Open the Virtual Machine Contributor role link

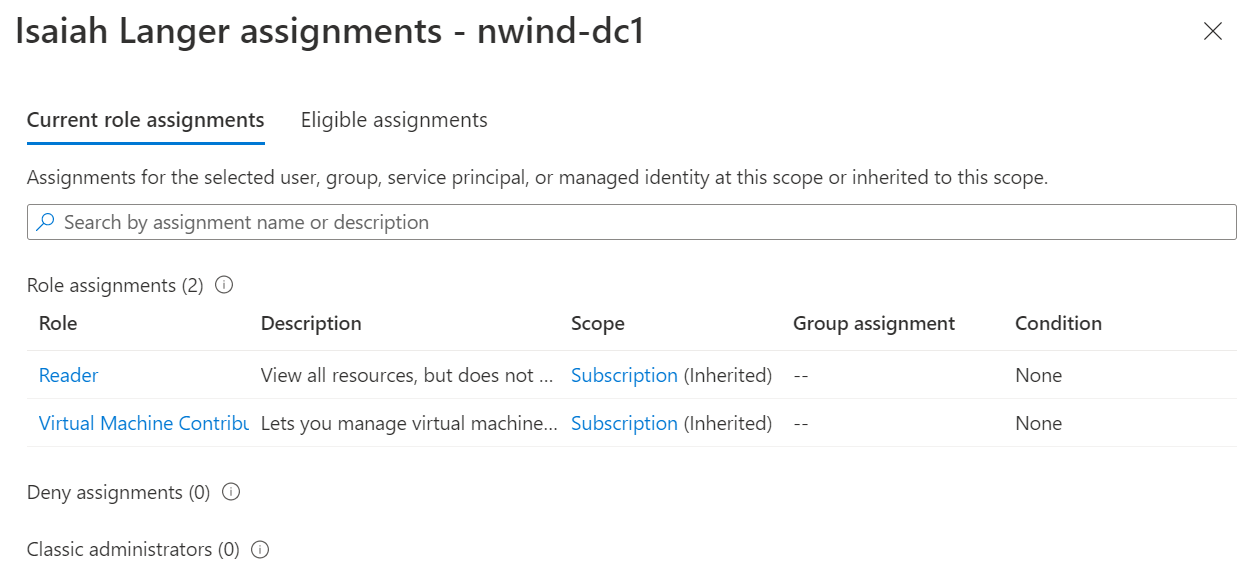tap(143, 423)
